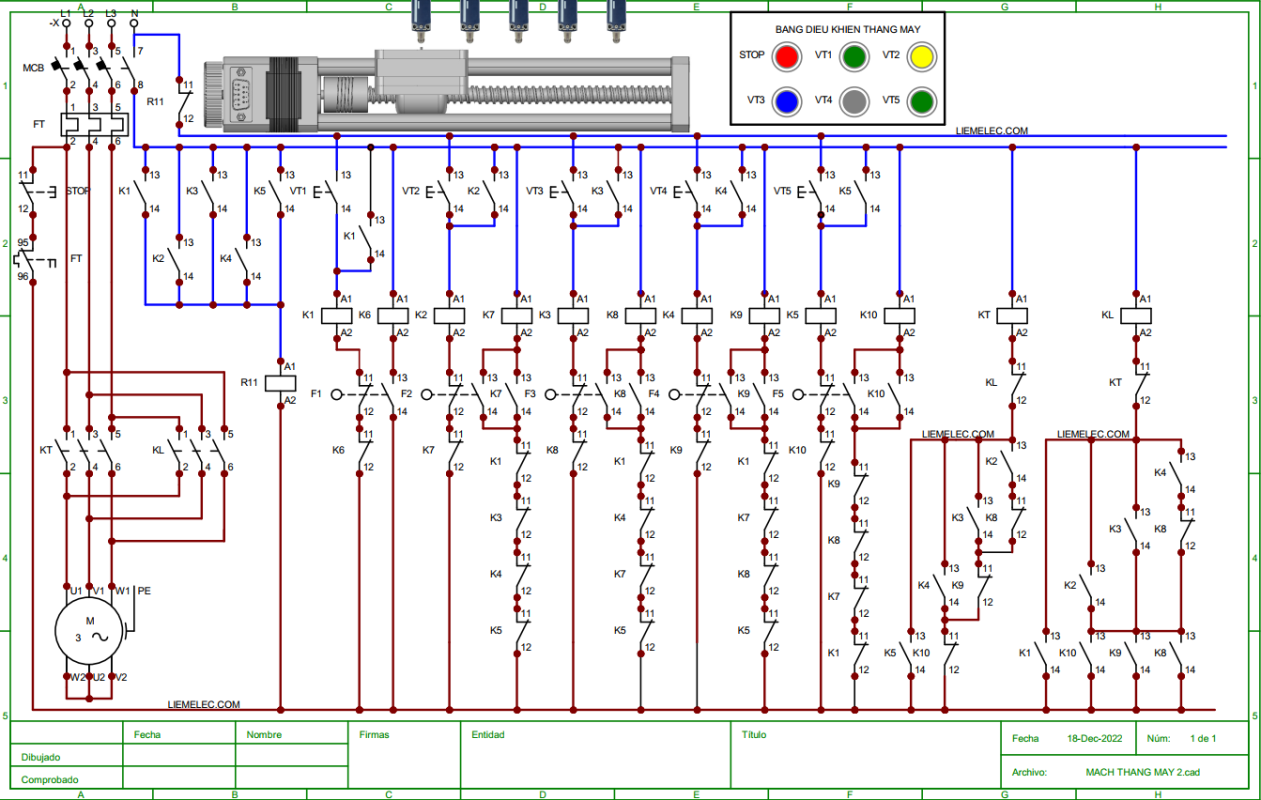Click the R11 relay coil

coord(280,382)
